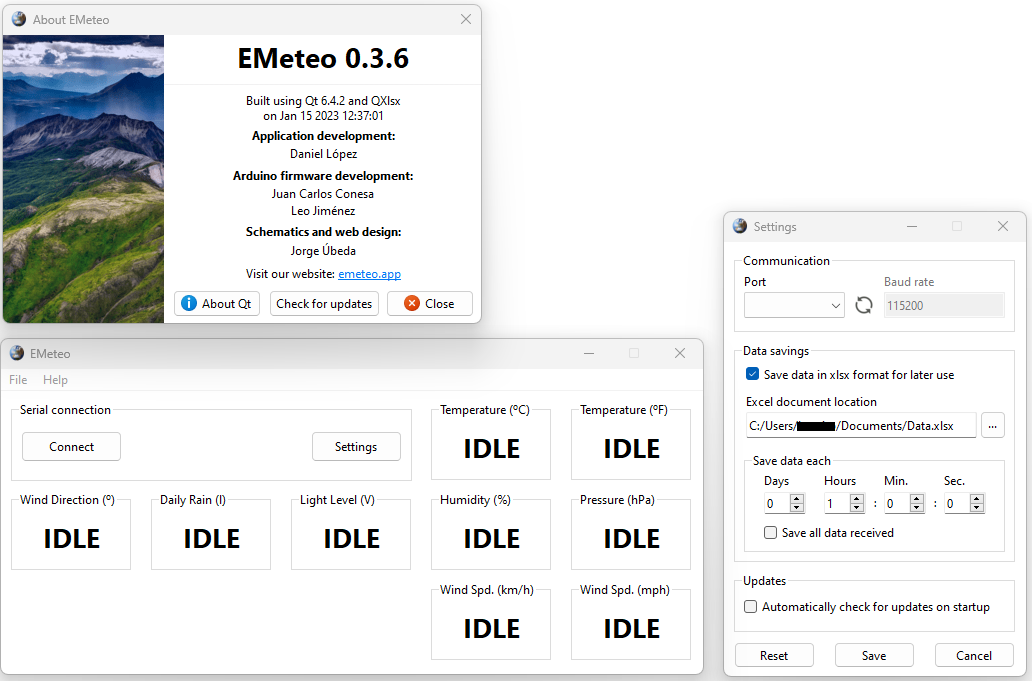The image size is (1032, 681).
Task: Click the EMeteo icon in main window title bar
Action: point(15,353)
